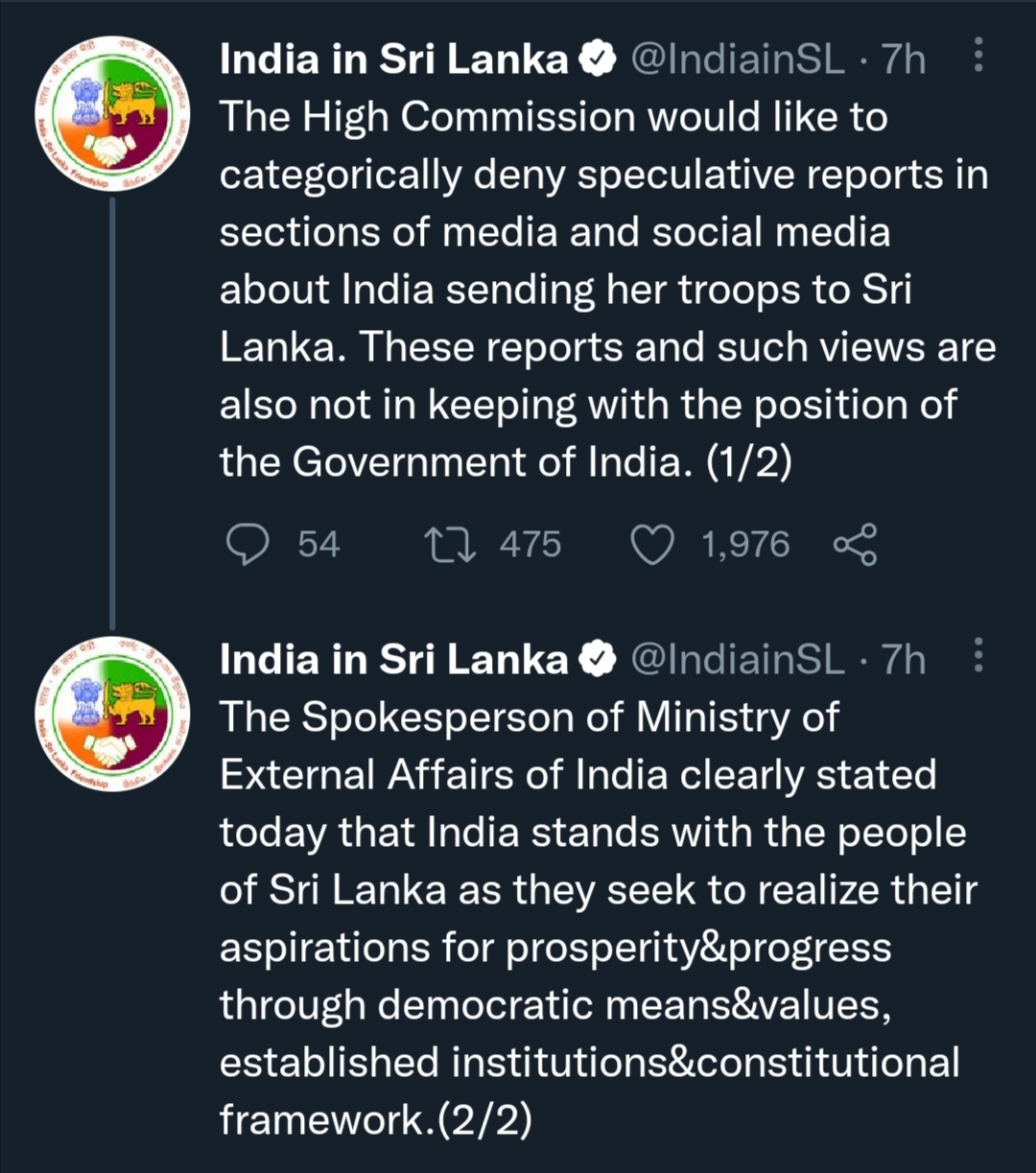Open India in Sri Lanka name on second tweet
Screen dimensions: 1036x1173
point(394,660)
